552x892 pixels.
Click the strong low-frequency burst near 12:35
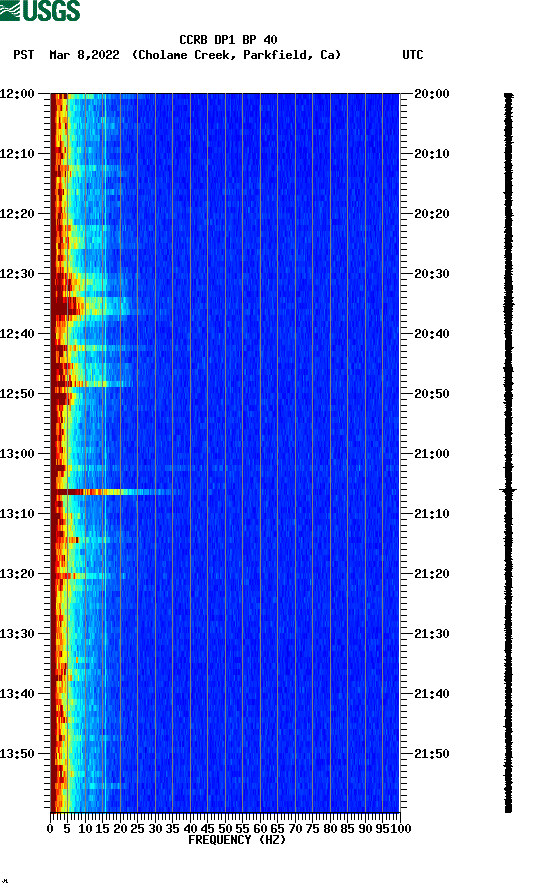[x=68, y=306]
